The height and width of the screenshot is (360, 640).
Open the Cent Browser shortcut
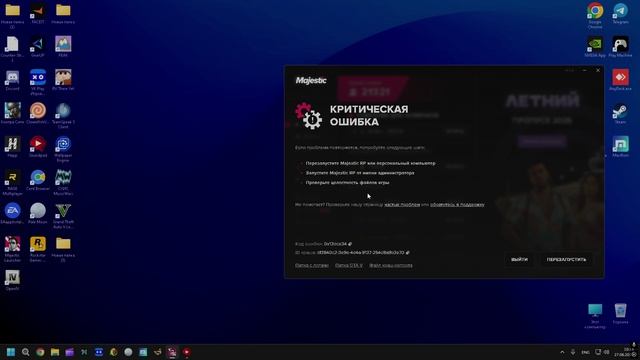38,180
